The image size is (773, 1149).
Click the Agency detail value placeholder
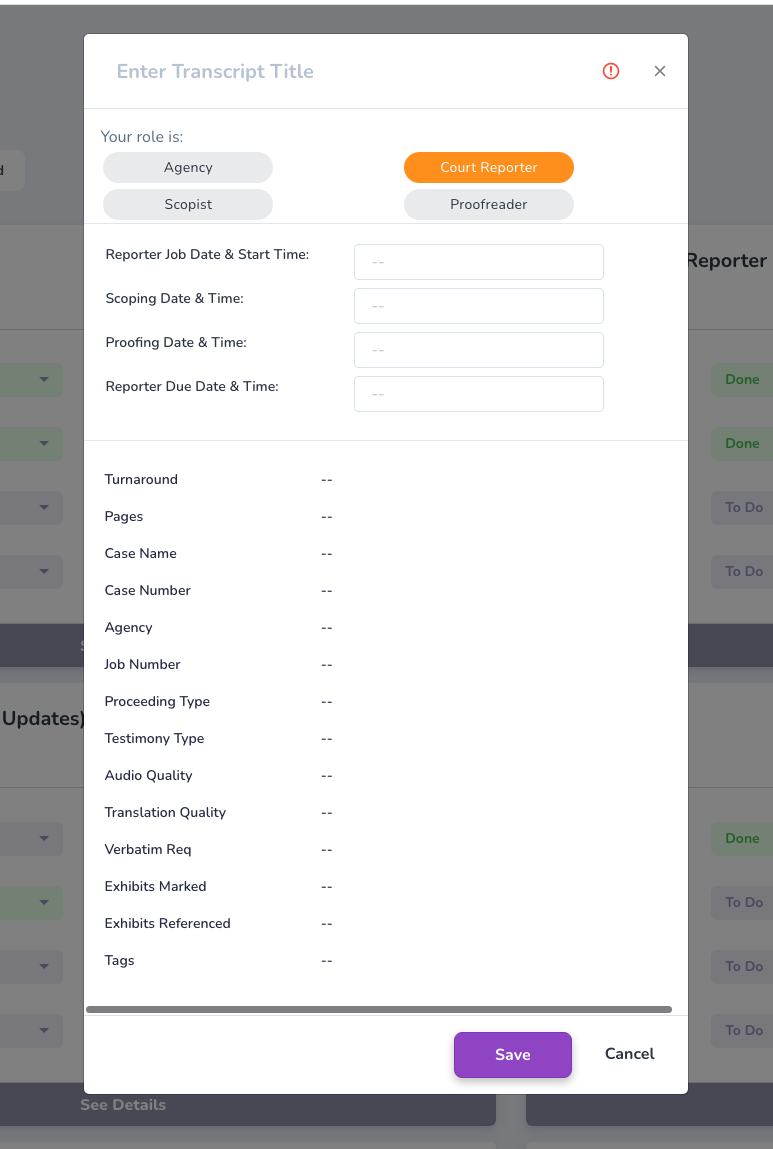(327, 628)
